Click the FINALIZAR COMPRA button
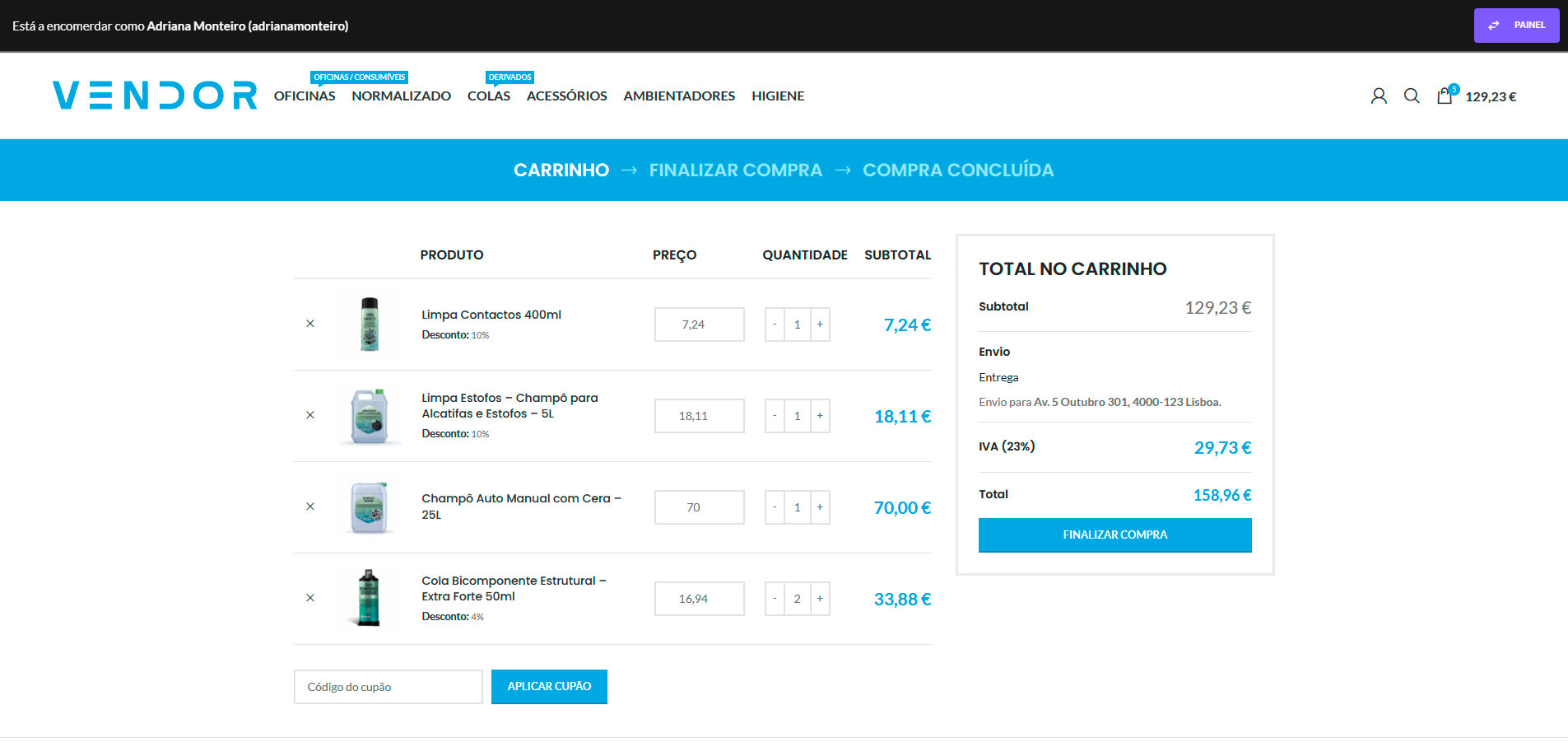The image size is (1568, 747). (1114, 535)
